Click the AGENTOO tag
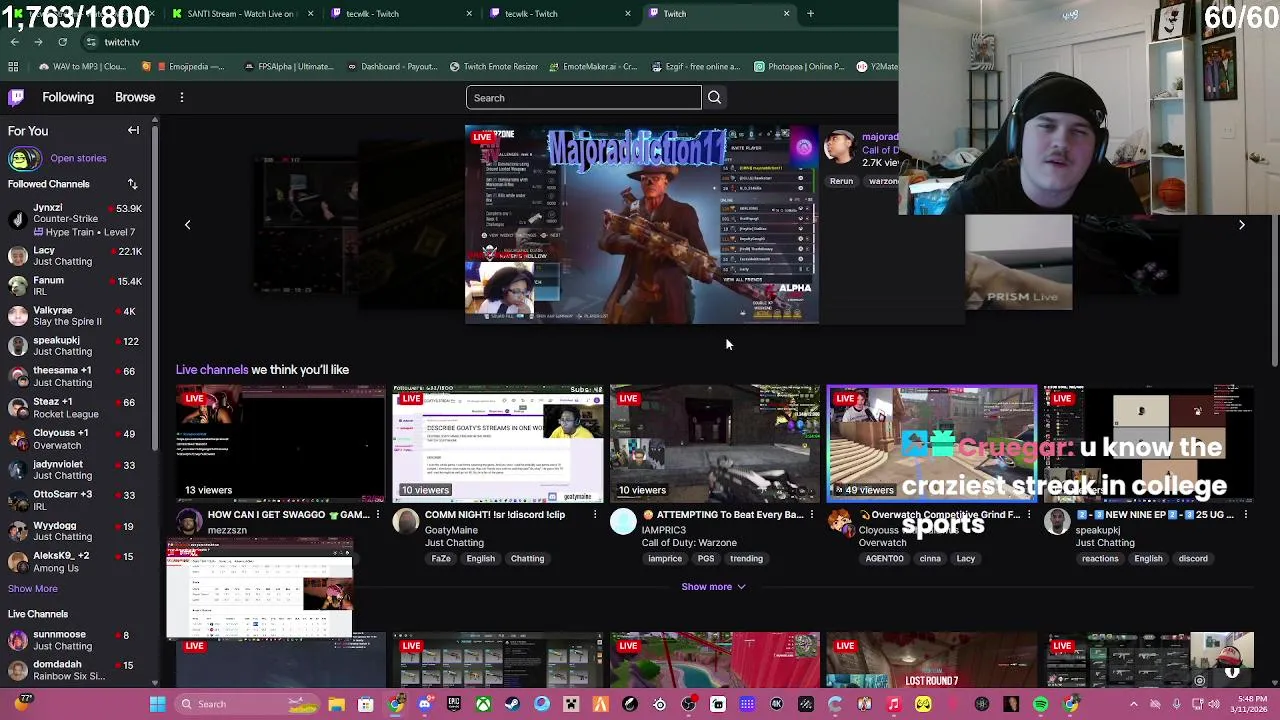1280x720 pixels. pyautogui.click(x=884, y=559)
